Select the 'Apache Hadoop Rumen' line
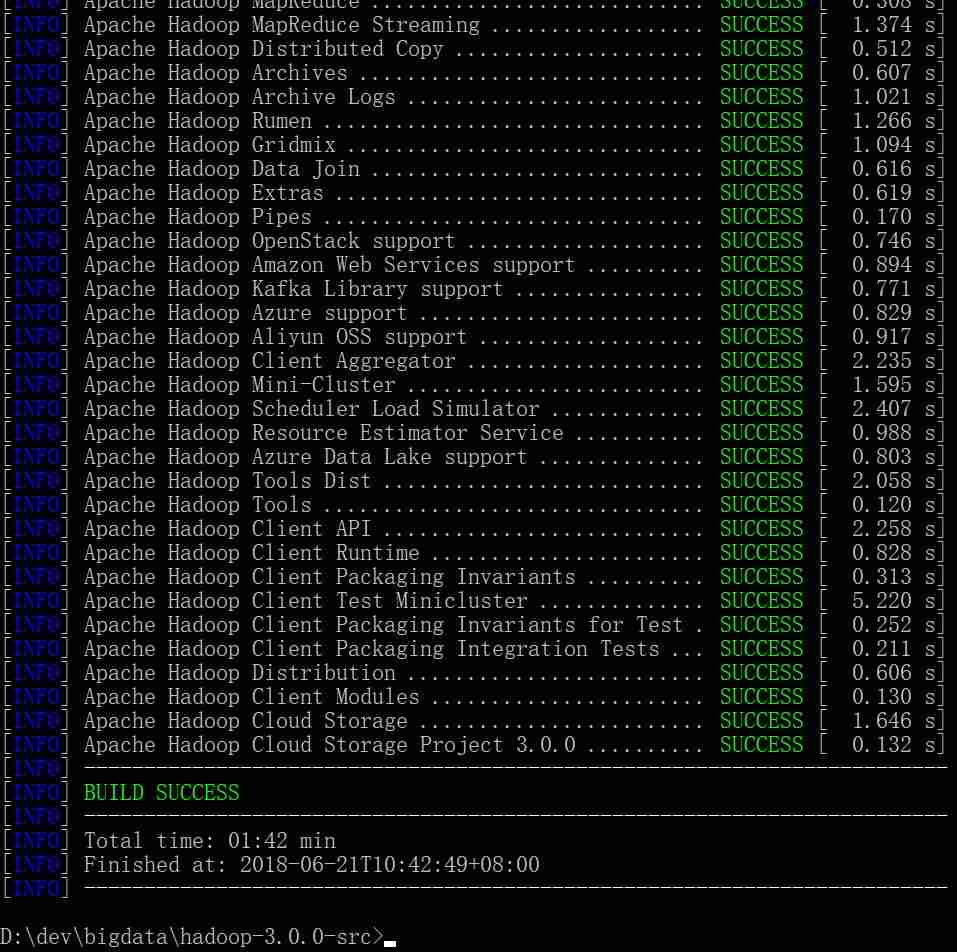 pyautogui.click(x=198, y=121)
